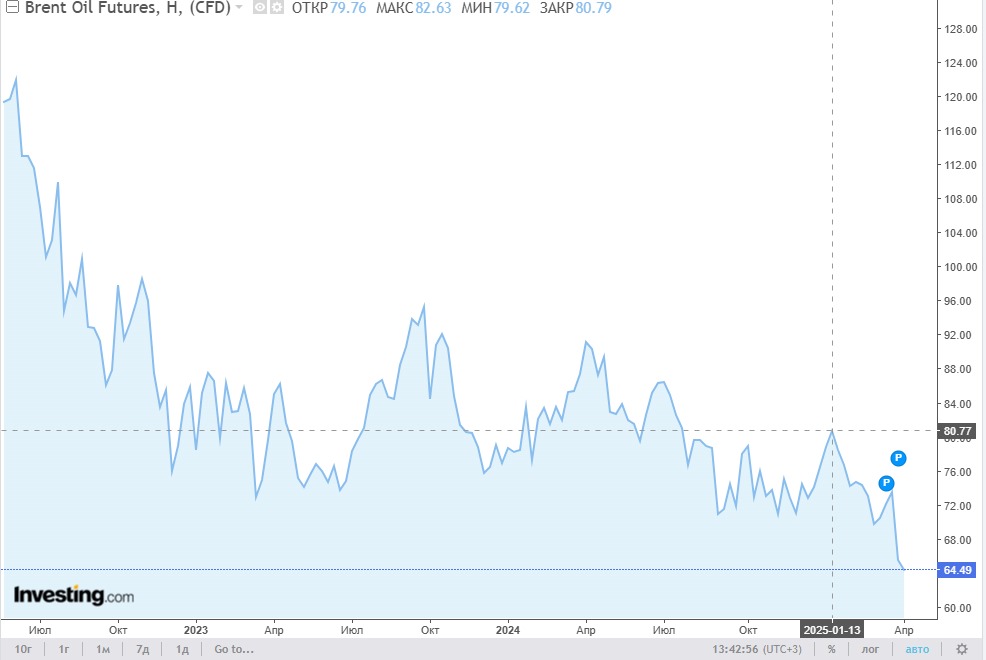Screen dimensions: 986x660
Task: Click the 64.49 current price label
Action: (x=957, y=570)
